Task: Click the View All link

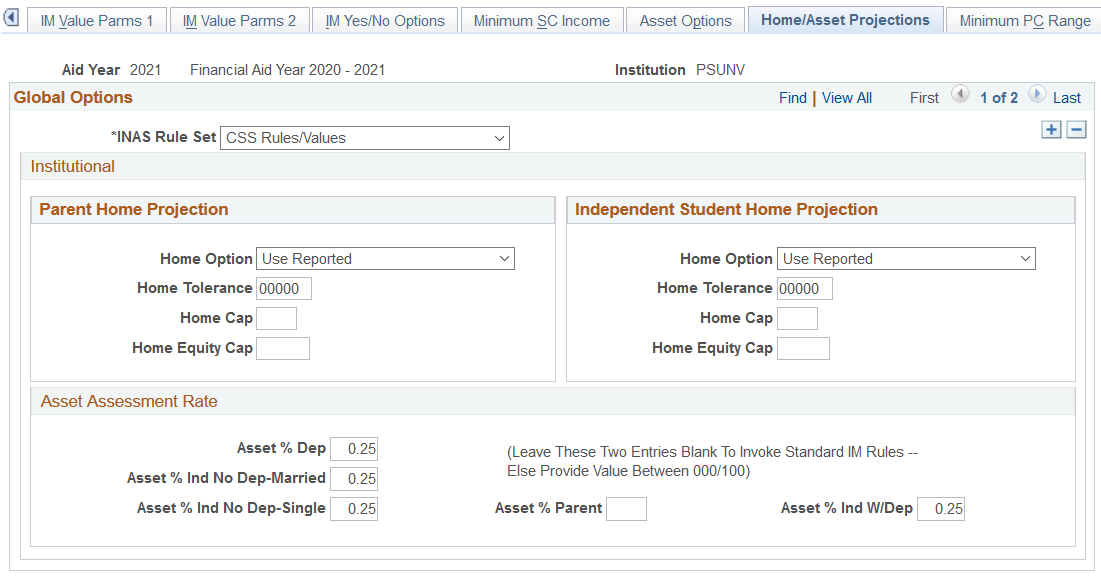Action: tap(846, 97)
